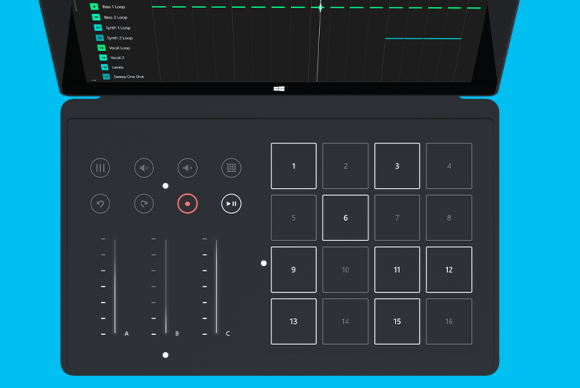
Task: Tap the grid pad-view icon
Action: 231,168
